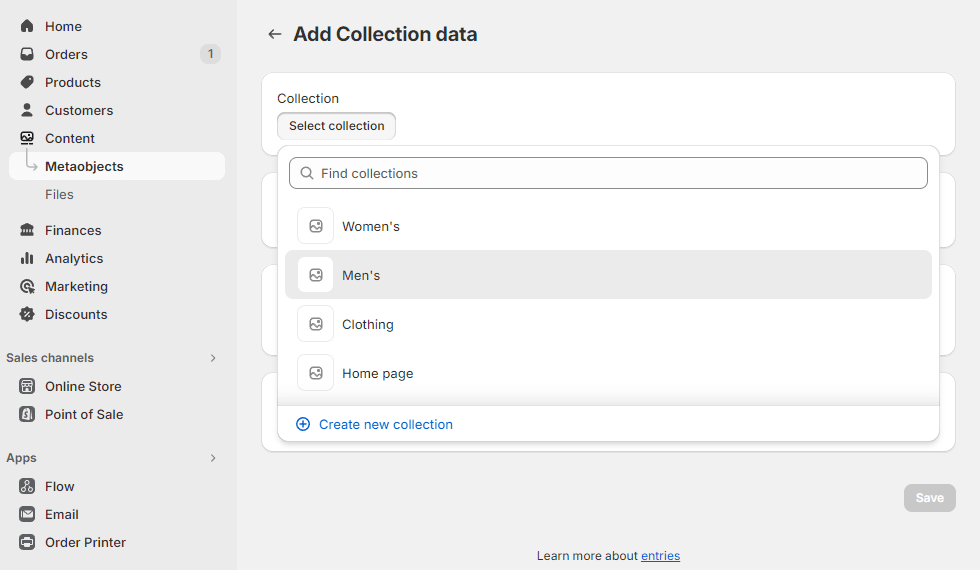980x570 pixels.
Task: Open Orders via its inbox icon
Action: click(x=27, y=54)
